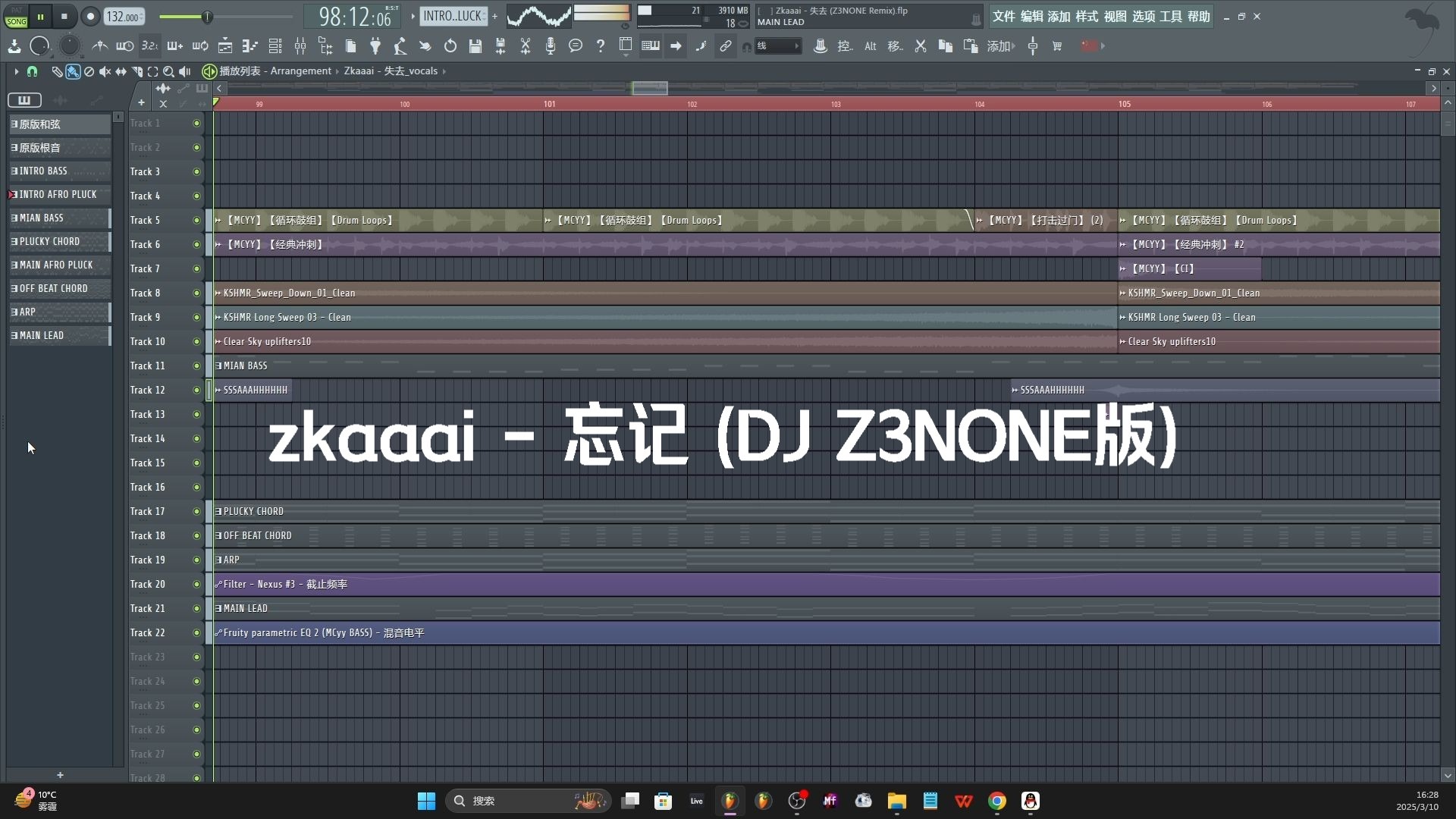
Task: Select the MAIN AFRO PLUCK pattern in the picker
Action: click(x=56, y=265)
